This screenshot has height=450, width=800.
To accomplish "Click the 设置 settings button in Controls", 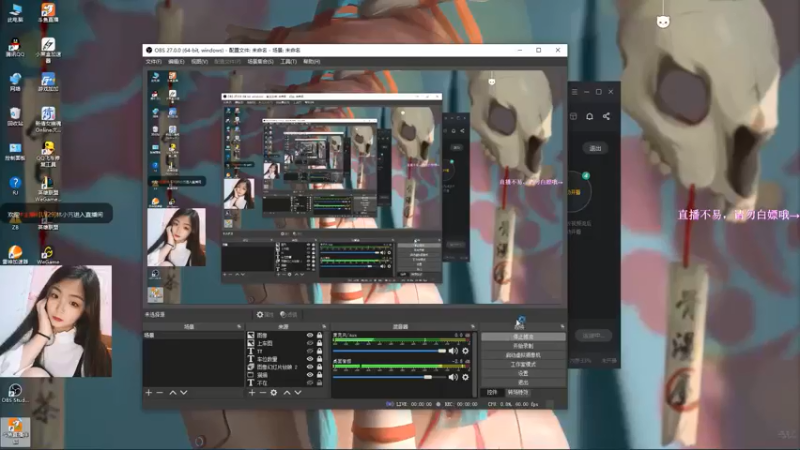I will (x=523, y=373).
